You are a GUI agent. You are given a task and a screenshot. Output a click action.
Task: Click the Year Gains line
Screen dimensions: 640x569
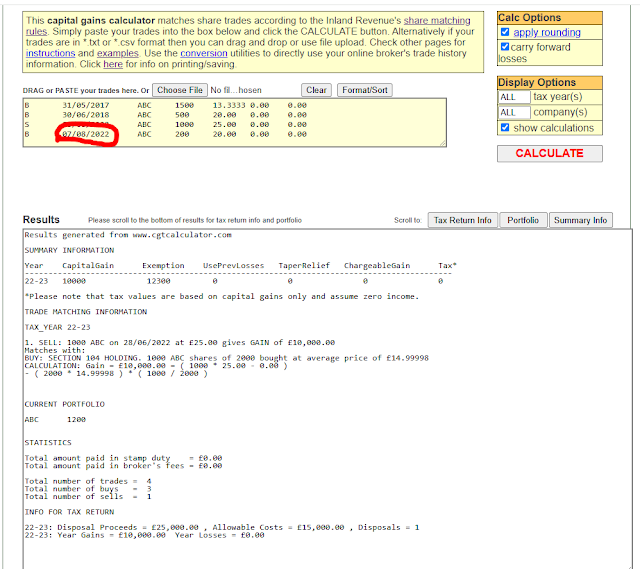pyautogui.click(x=144, y=535)
